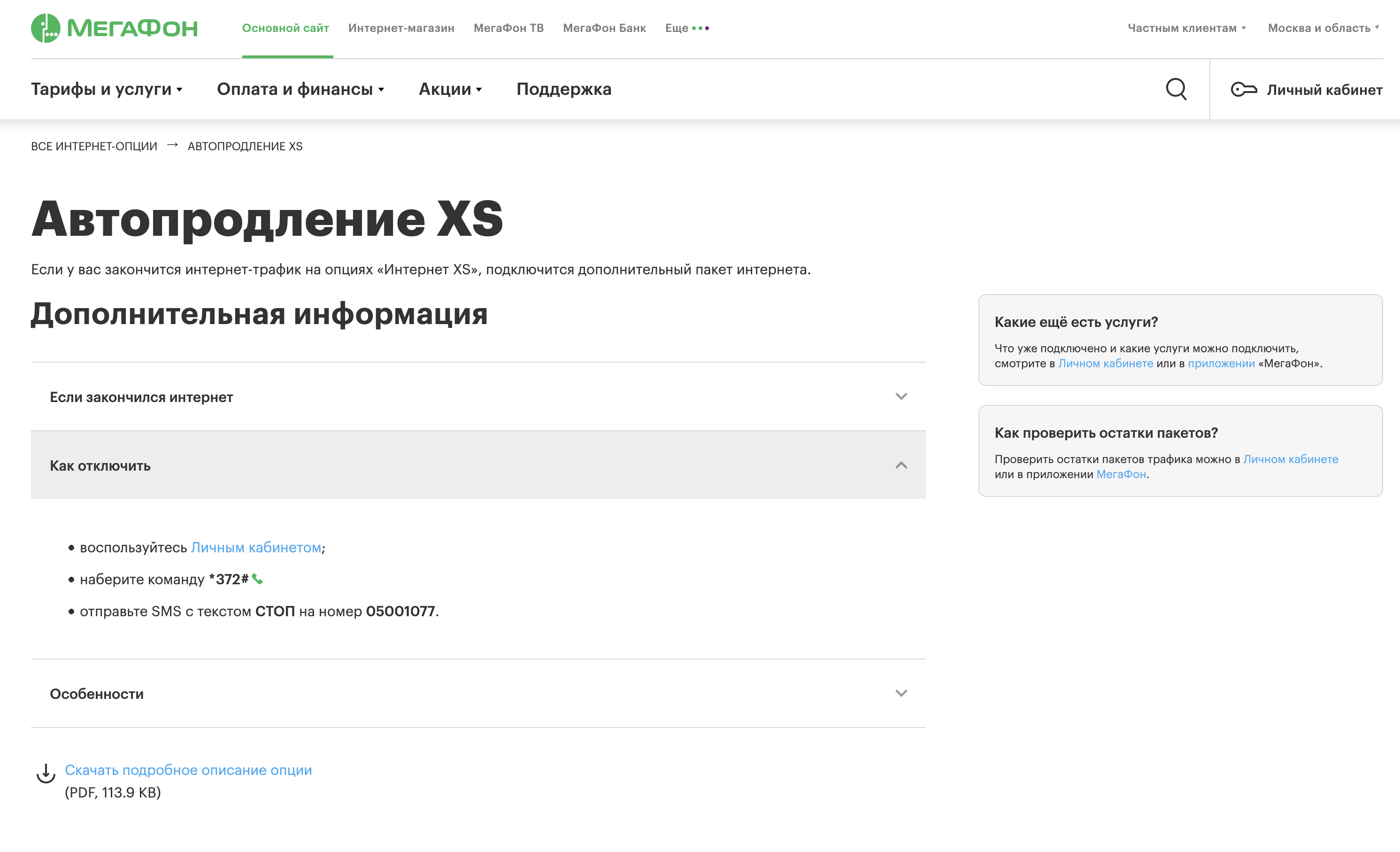
Task: Click the МегаФон link in packages card
Action: (1121, 474)
